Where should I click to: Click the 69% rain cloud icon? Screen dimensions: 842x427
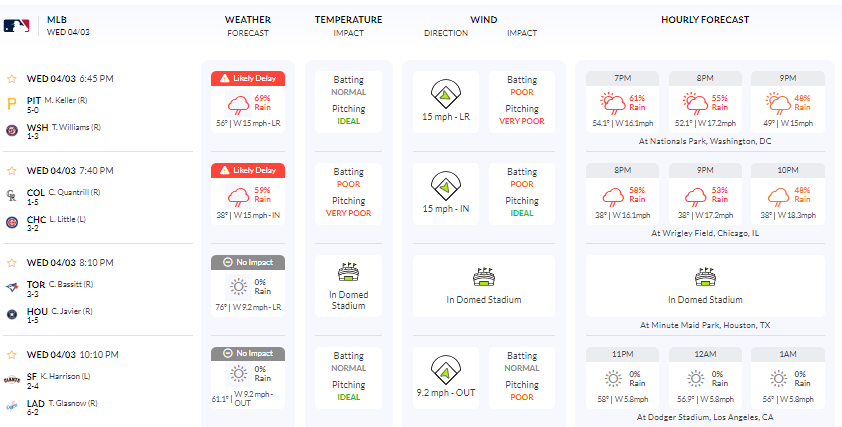[241, 104]
